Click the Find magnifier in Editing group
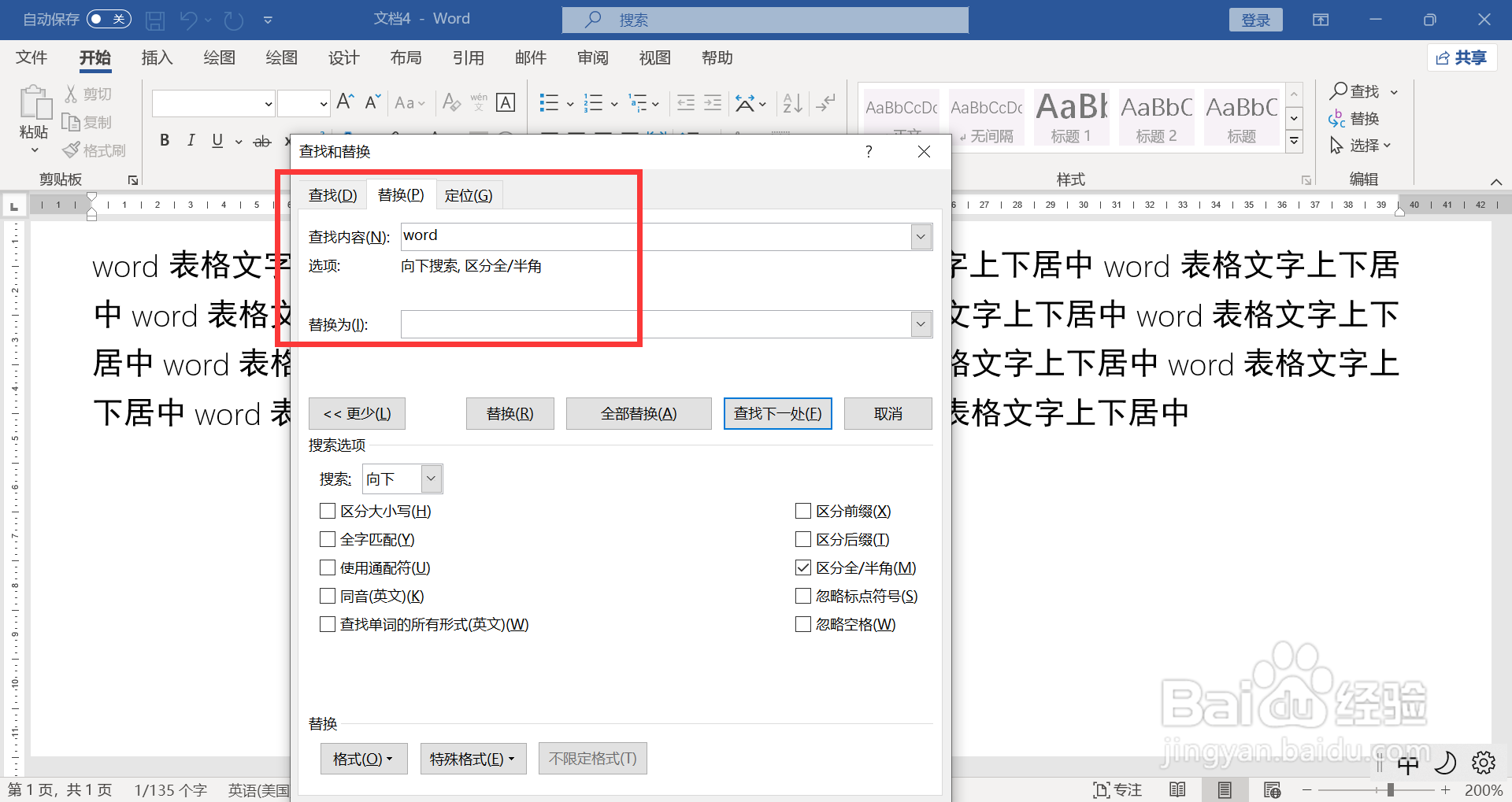Viewport: 1512px width, 802px height. 1339,91
